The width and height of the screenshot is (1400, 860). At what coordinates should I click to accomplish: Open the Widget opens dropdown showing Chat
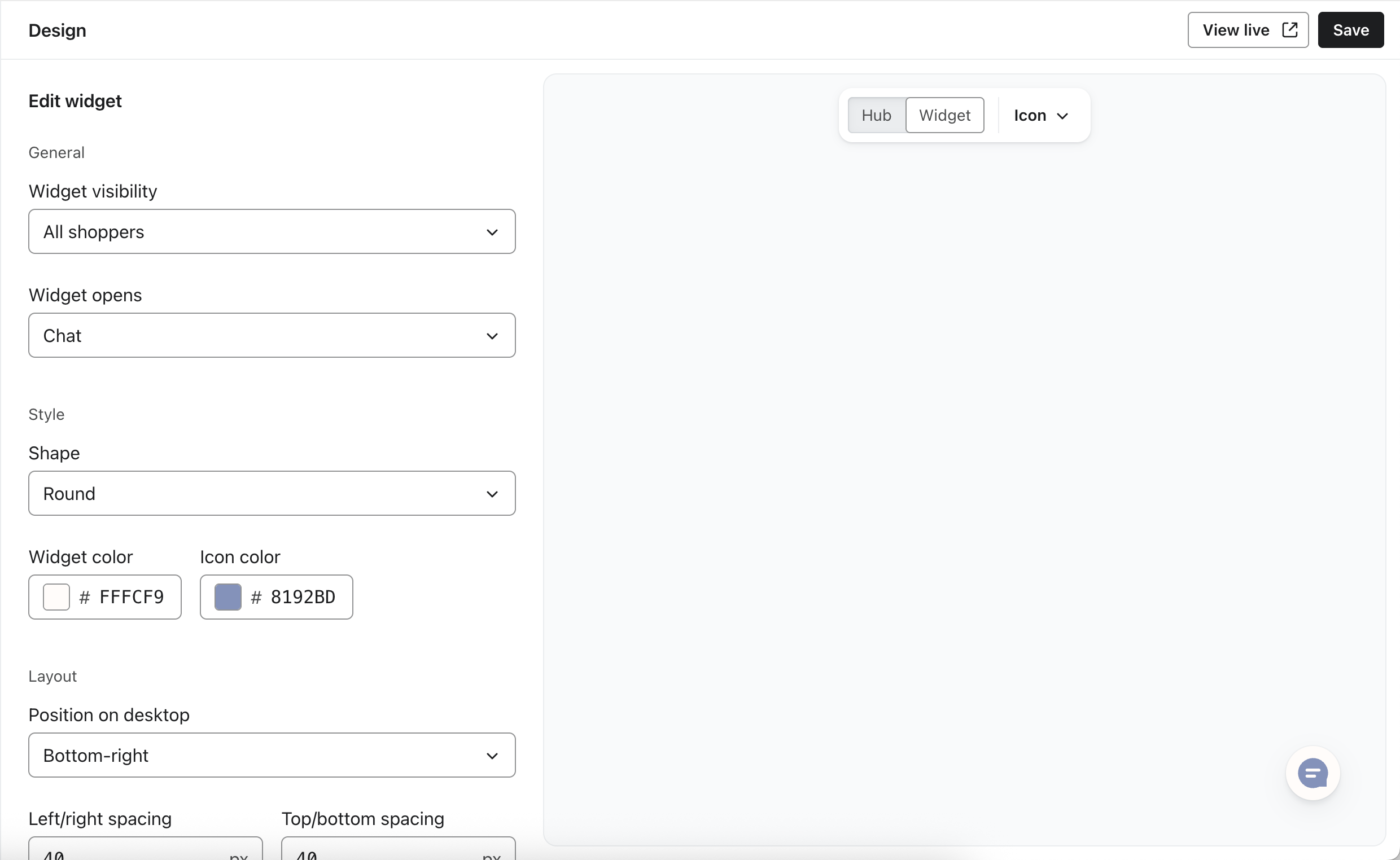[272, 336]
